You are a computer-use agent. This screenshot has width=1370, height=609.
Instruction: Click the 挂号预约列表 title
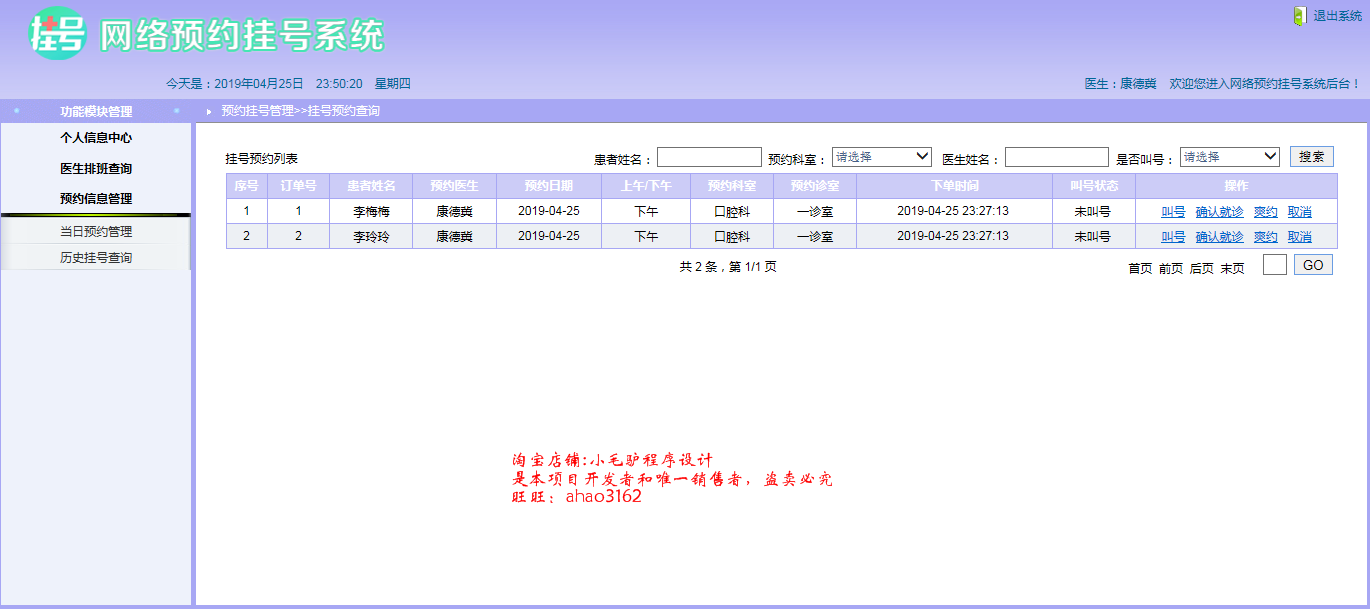pos(262,158)
